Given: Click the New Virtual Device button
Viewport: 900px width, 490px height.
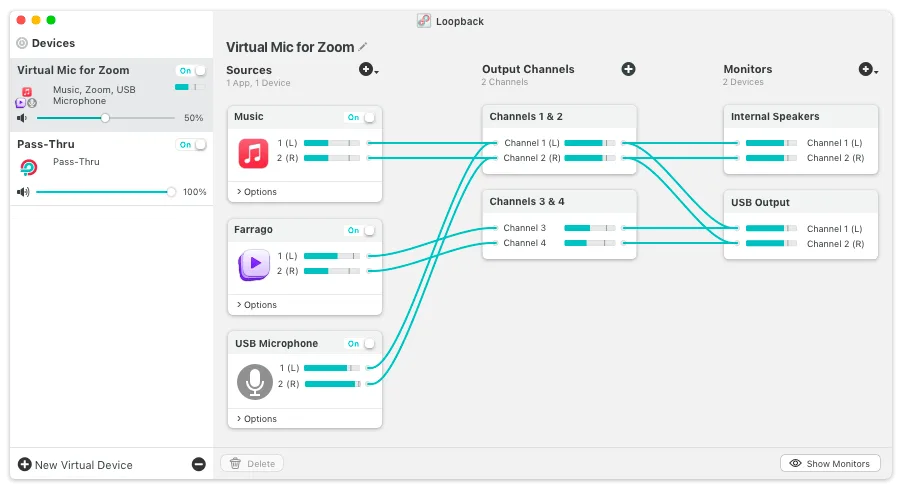Looking at the screenshot, I should 75,465.
